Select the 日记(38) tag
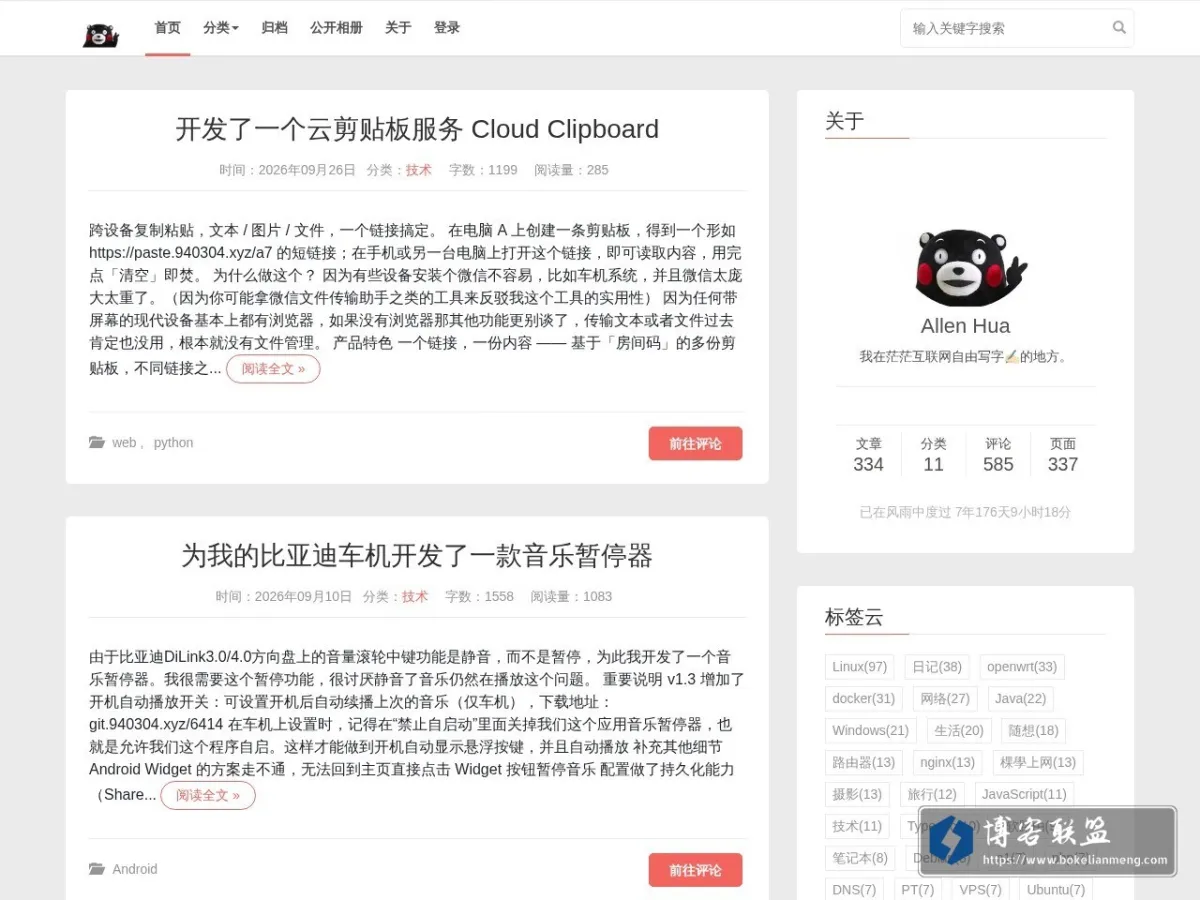 point(937,667)
